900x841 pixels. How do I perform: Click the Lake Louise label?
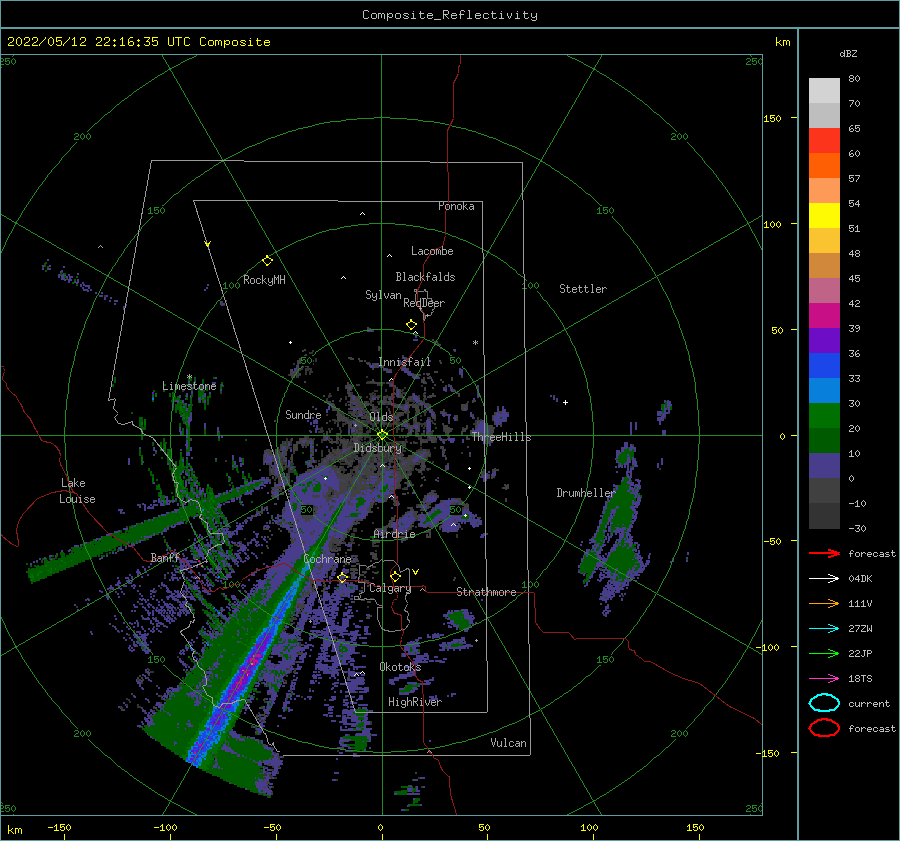tap(78, 491)
